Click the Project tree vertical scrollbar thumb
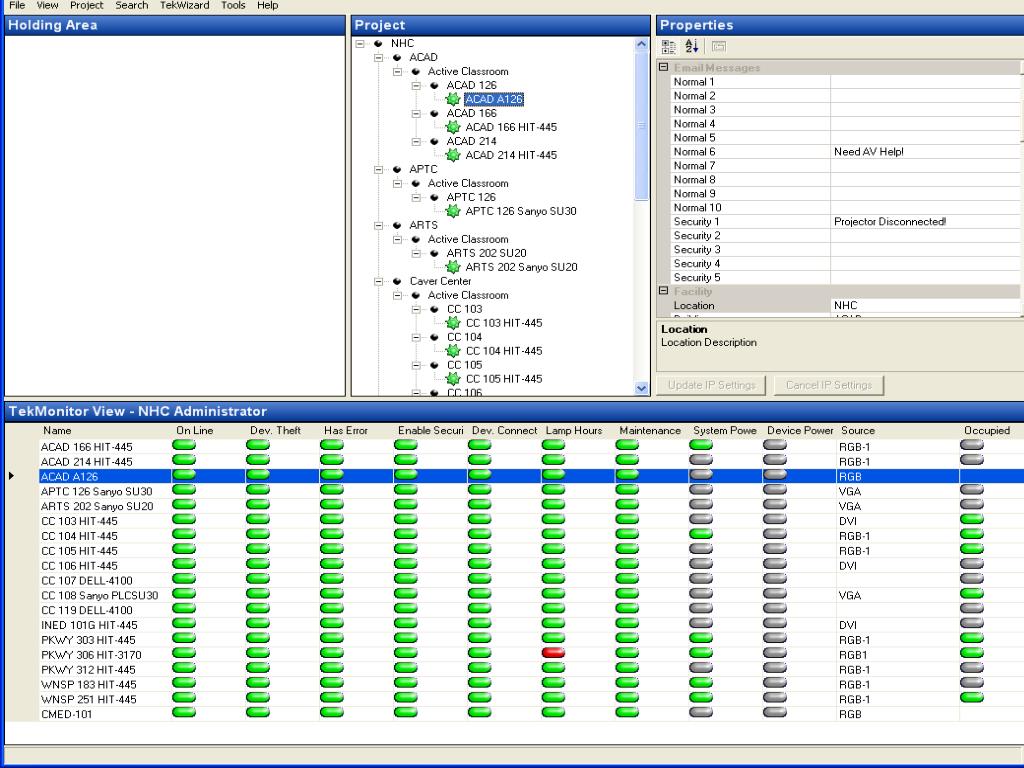 641,125
